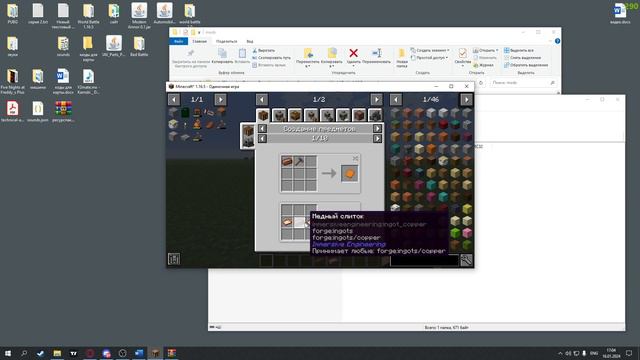Open the Переместить в dropdown in Explorer
The image size is (640, 360).
(x=308, y=57)
